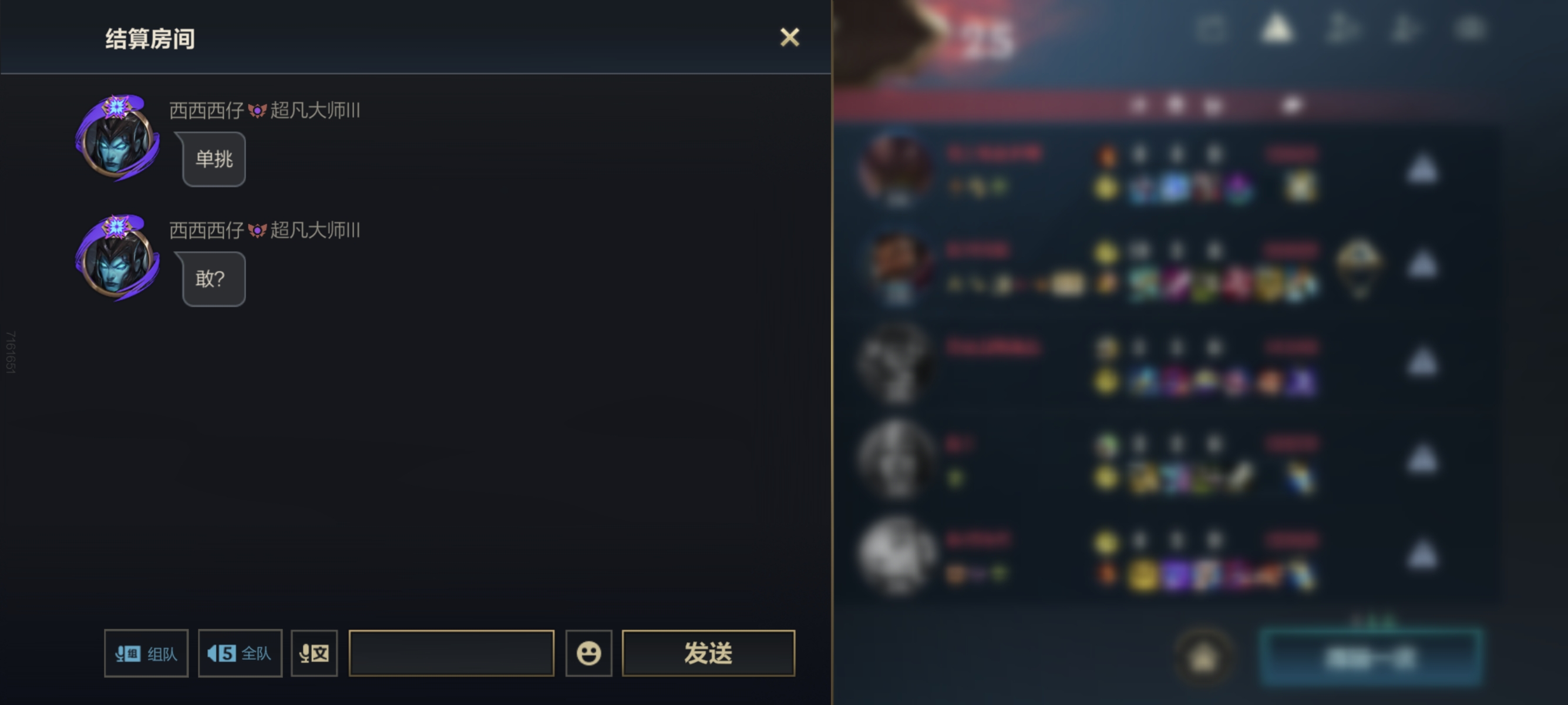Click username 西西西仔 above 单挑 message
The width and height of the screenshot is (1568, 705).
coord(206,110)
